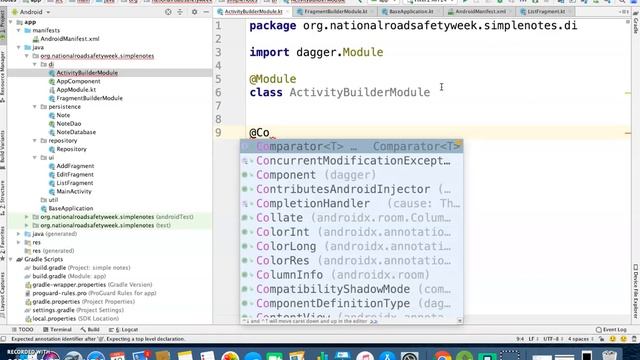Open the Build Variants side panel
Viewport: 640px width, 360px height.
coord(3,149)
